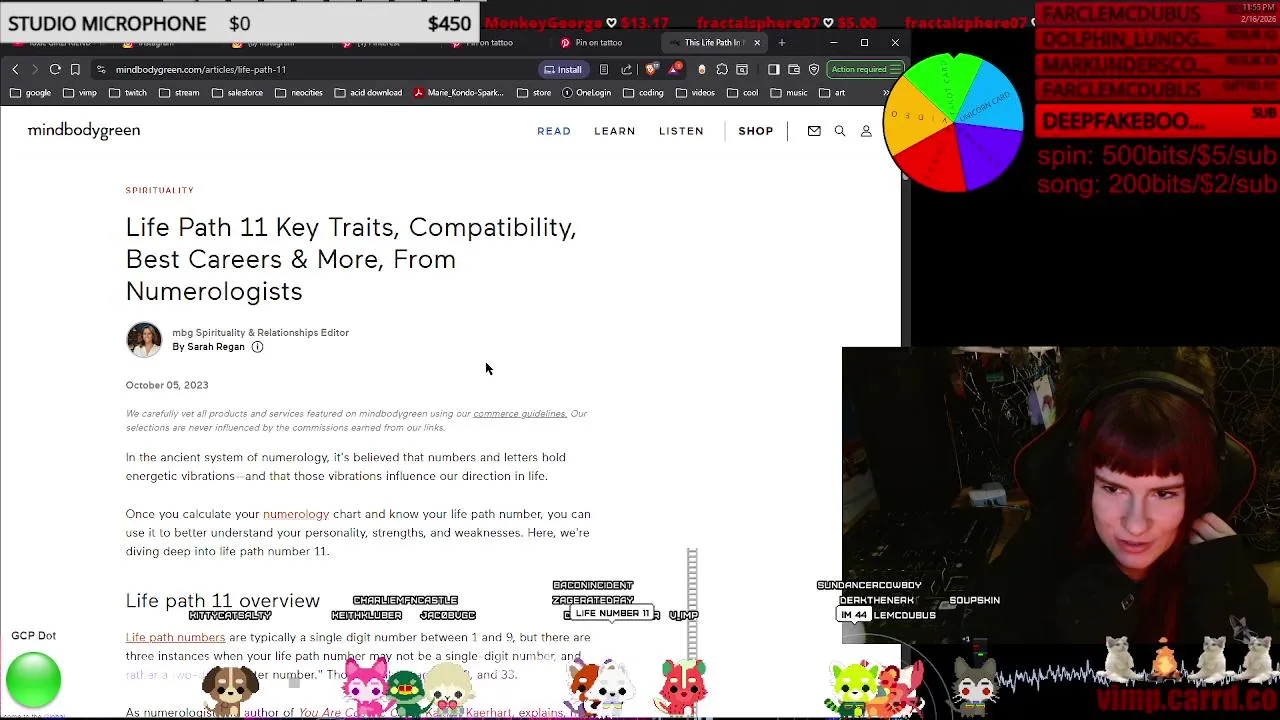Open the cool bookmarks folder
This screenshot has height=720, width=1280.
pos(742,92)
